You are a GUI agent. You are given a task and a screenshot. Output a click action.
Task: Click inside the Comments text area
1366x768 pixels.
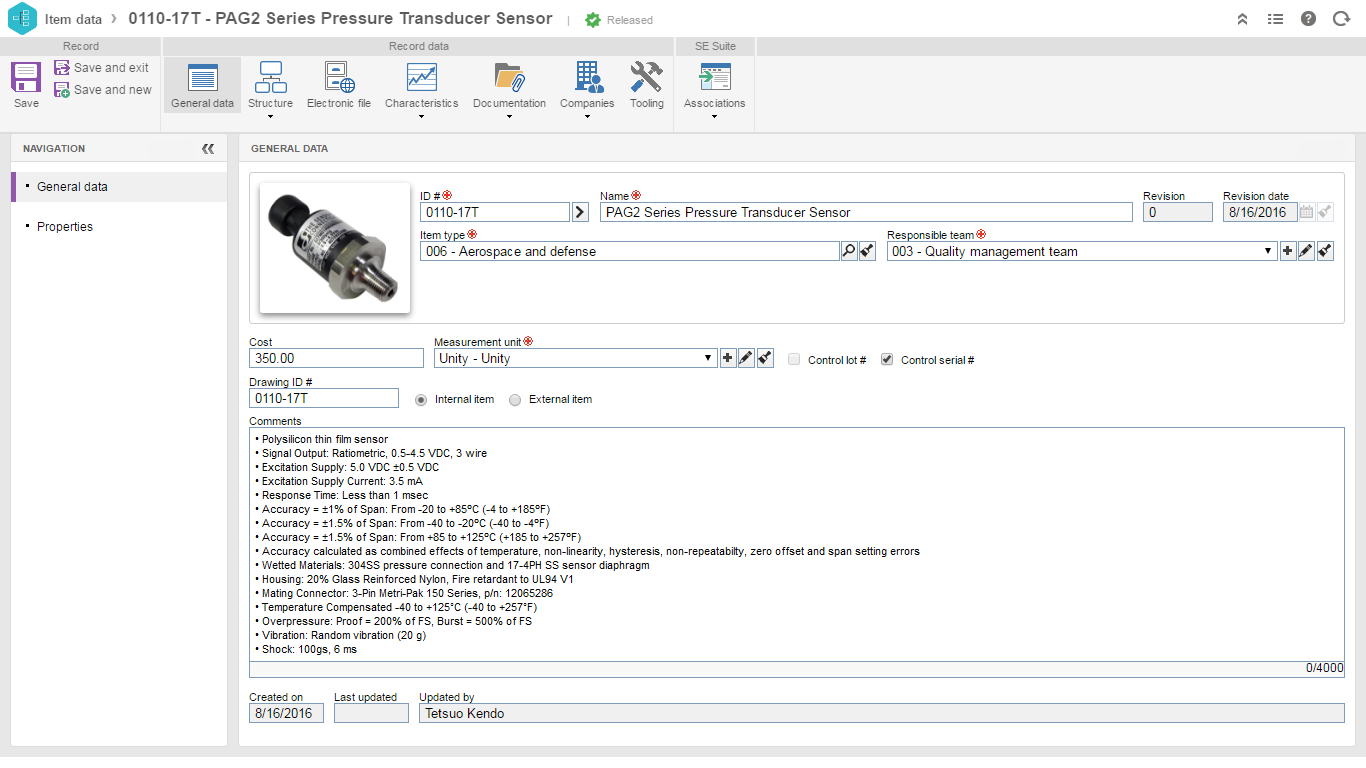click(796, 544)
